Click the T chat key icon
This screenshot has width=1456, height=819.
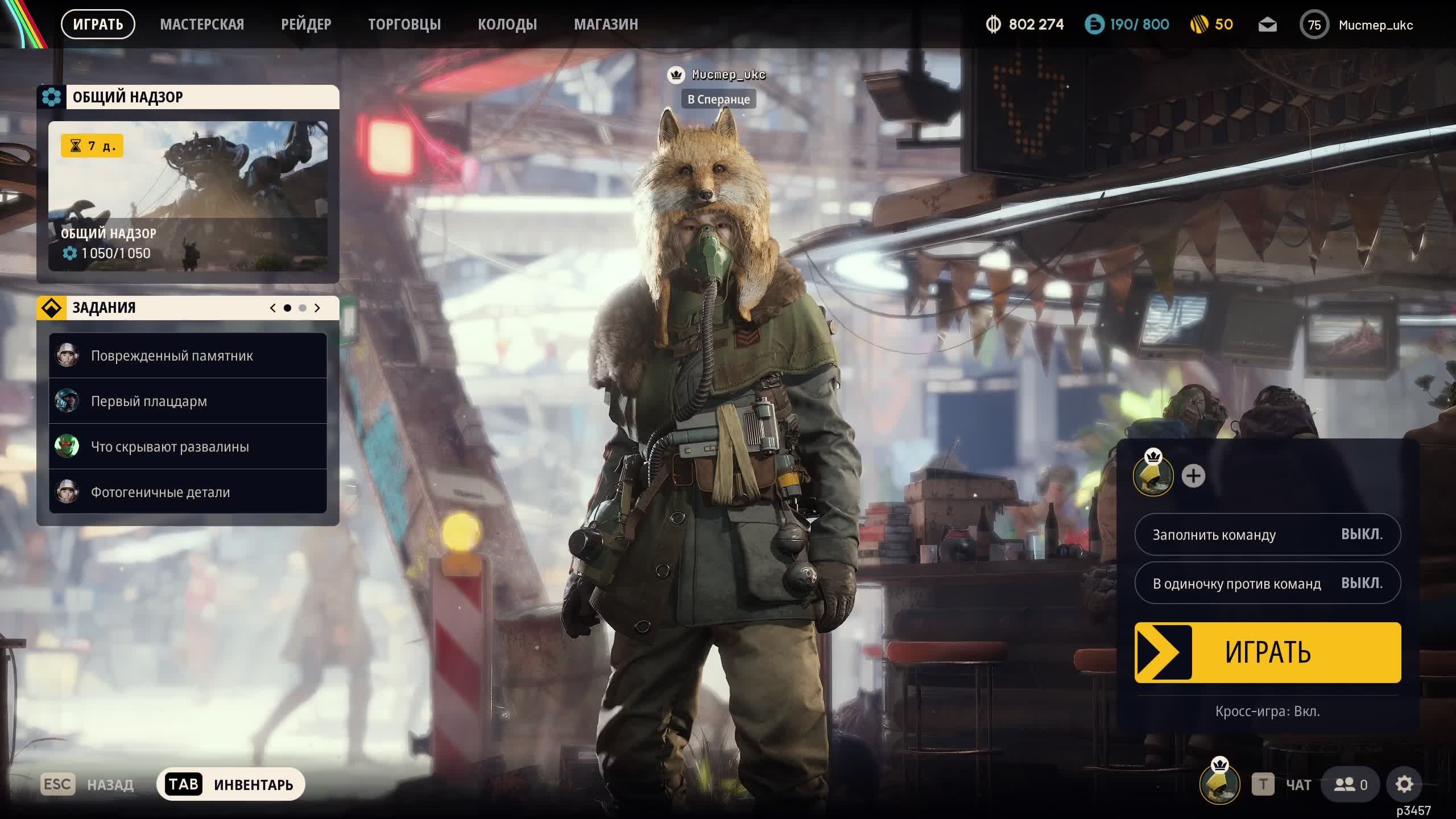click(1263, 785)
